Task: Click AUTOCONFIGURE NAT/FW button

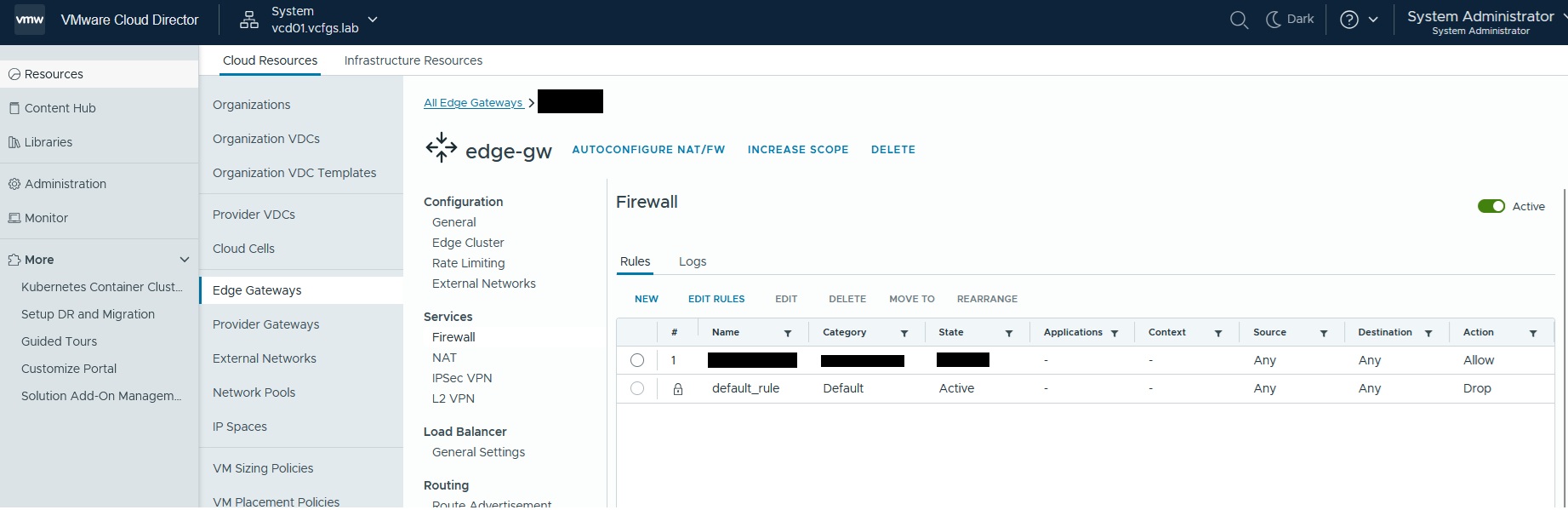Action: (x=648, y=149)
